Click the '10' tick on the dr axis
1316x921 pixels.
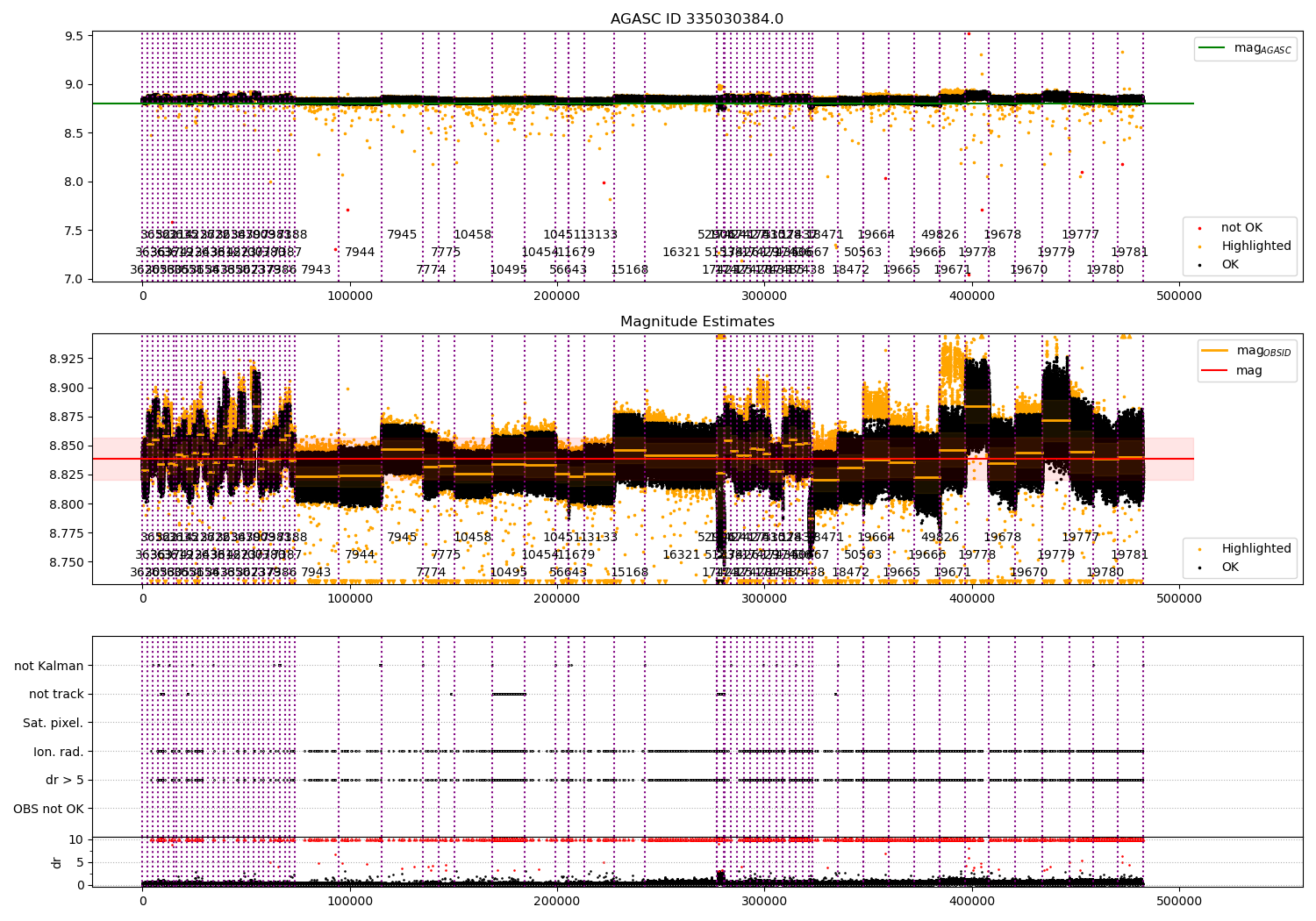pos(76,839)
